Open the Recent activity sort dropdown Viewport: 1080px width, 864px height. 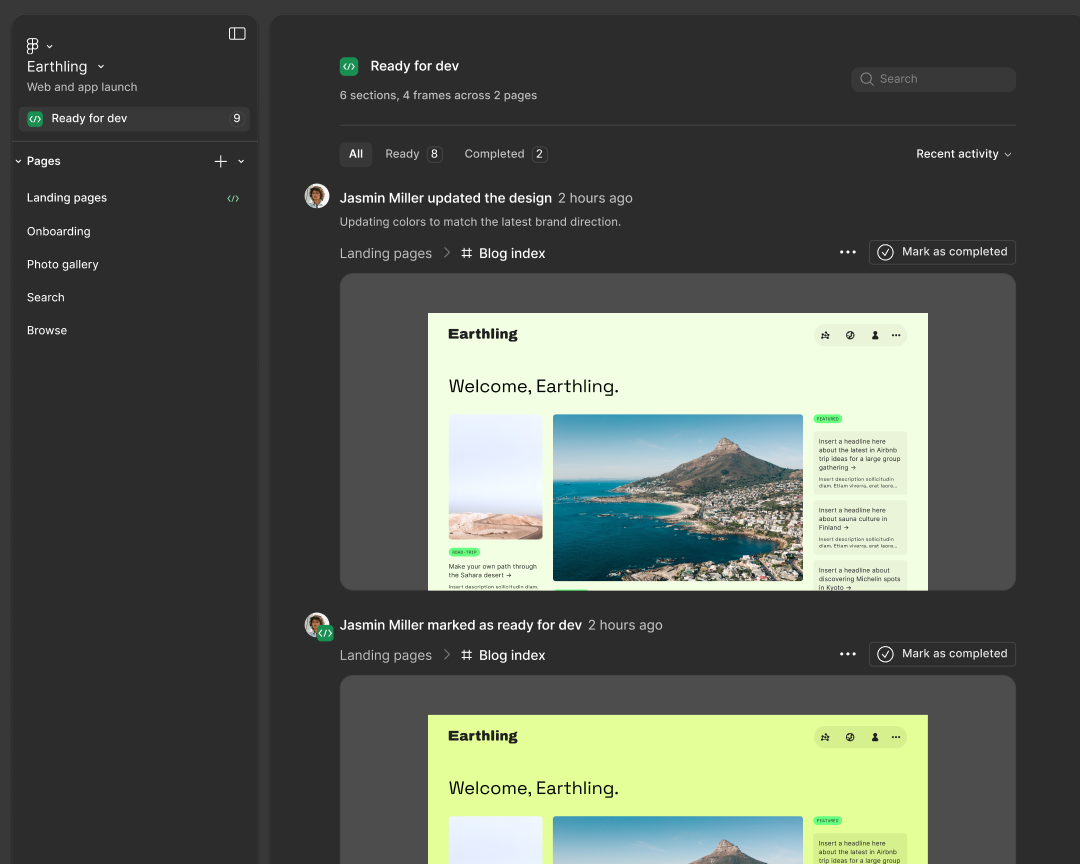tap(962, 154)
